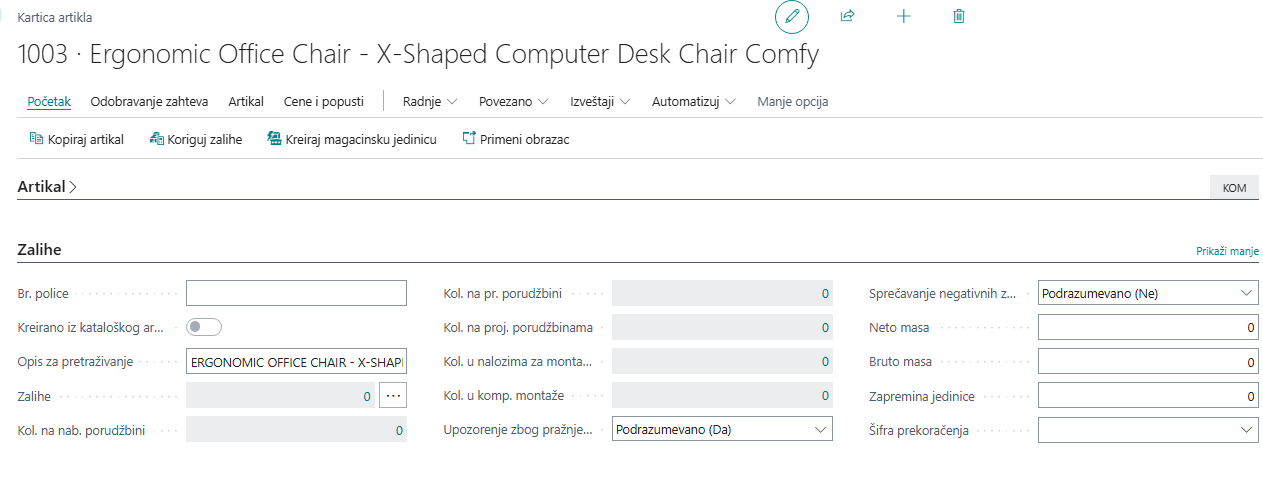Click the Zalihe ellipsis lookup button

pyautogui.click(x=393, y=396)
